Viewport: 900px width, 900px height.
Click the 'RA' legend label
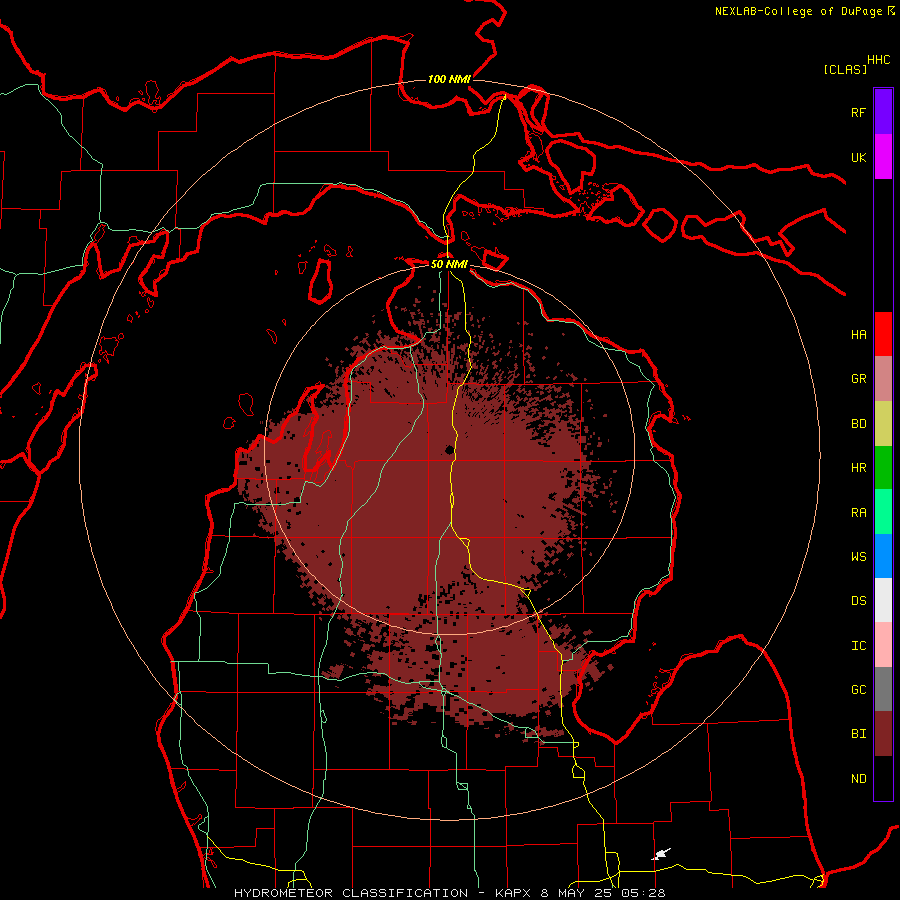point(858,513)
